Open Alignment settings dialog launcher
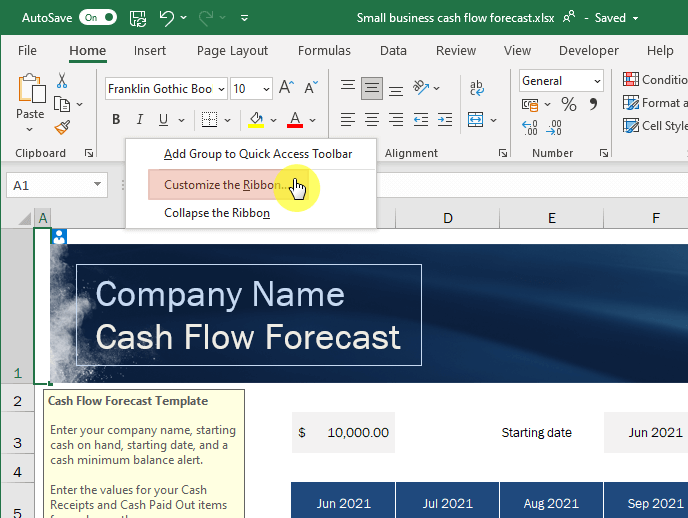 coord(503,153)
